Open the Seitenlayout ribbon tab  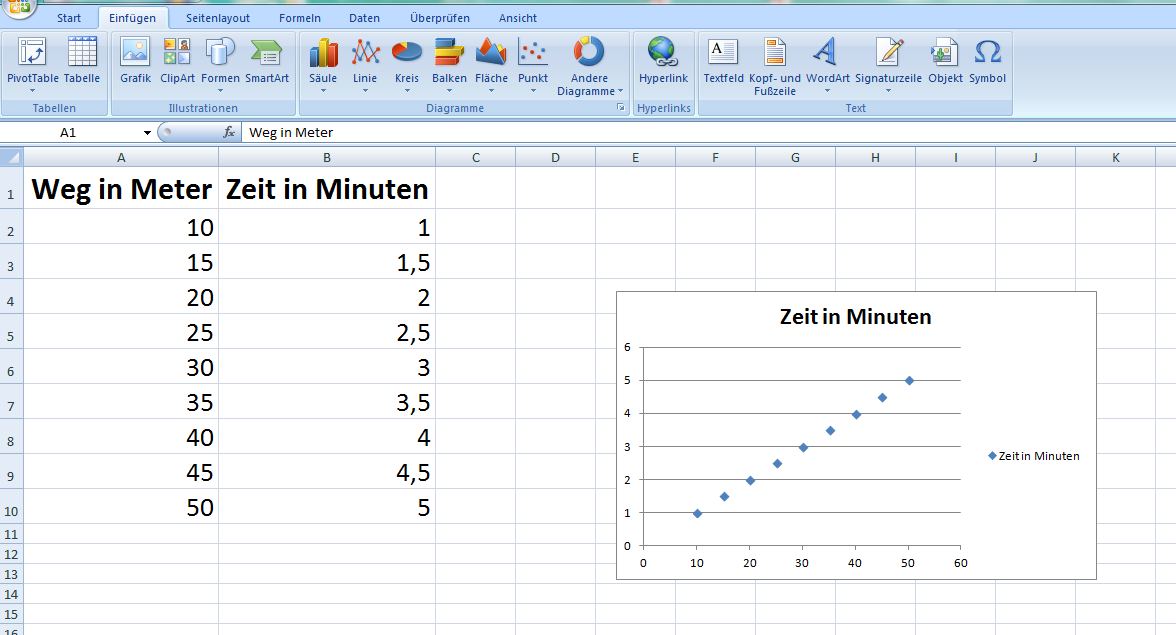tap(218, 18)
